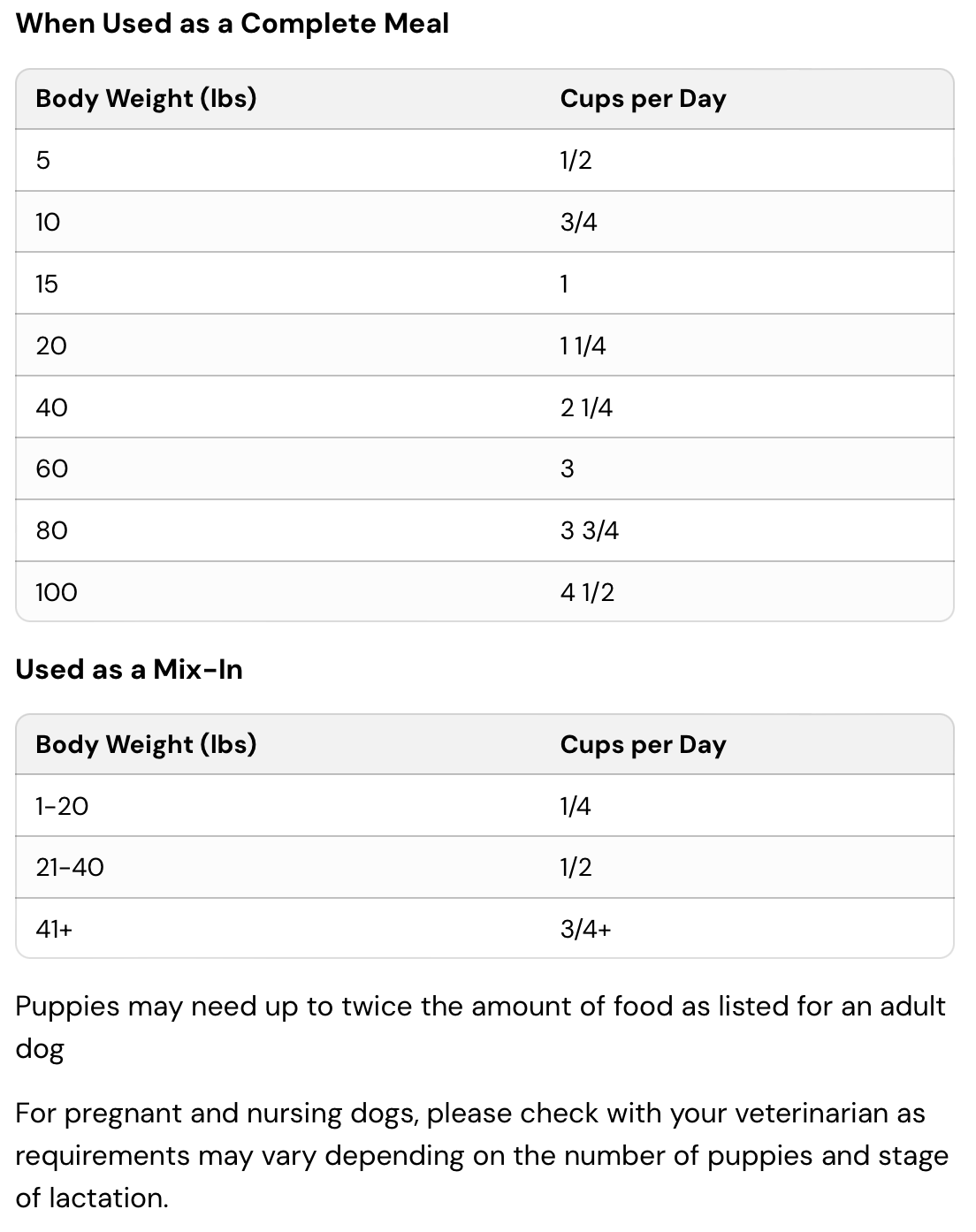Click the 40 lbs body weight cell

click(x=51, y=407)
